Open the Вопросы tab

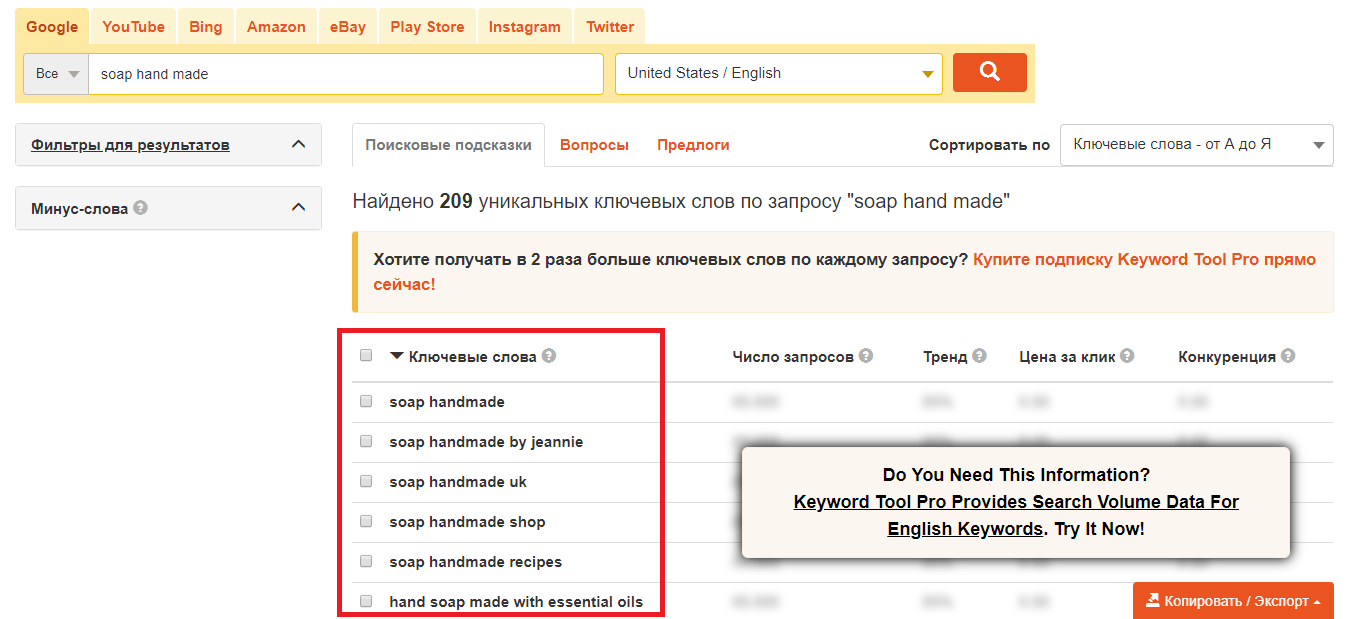click(594, 145)
